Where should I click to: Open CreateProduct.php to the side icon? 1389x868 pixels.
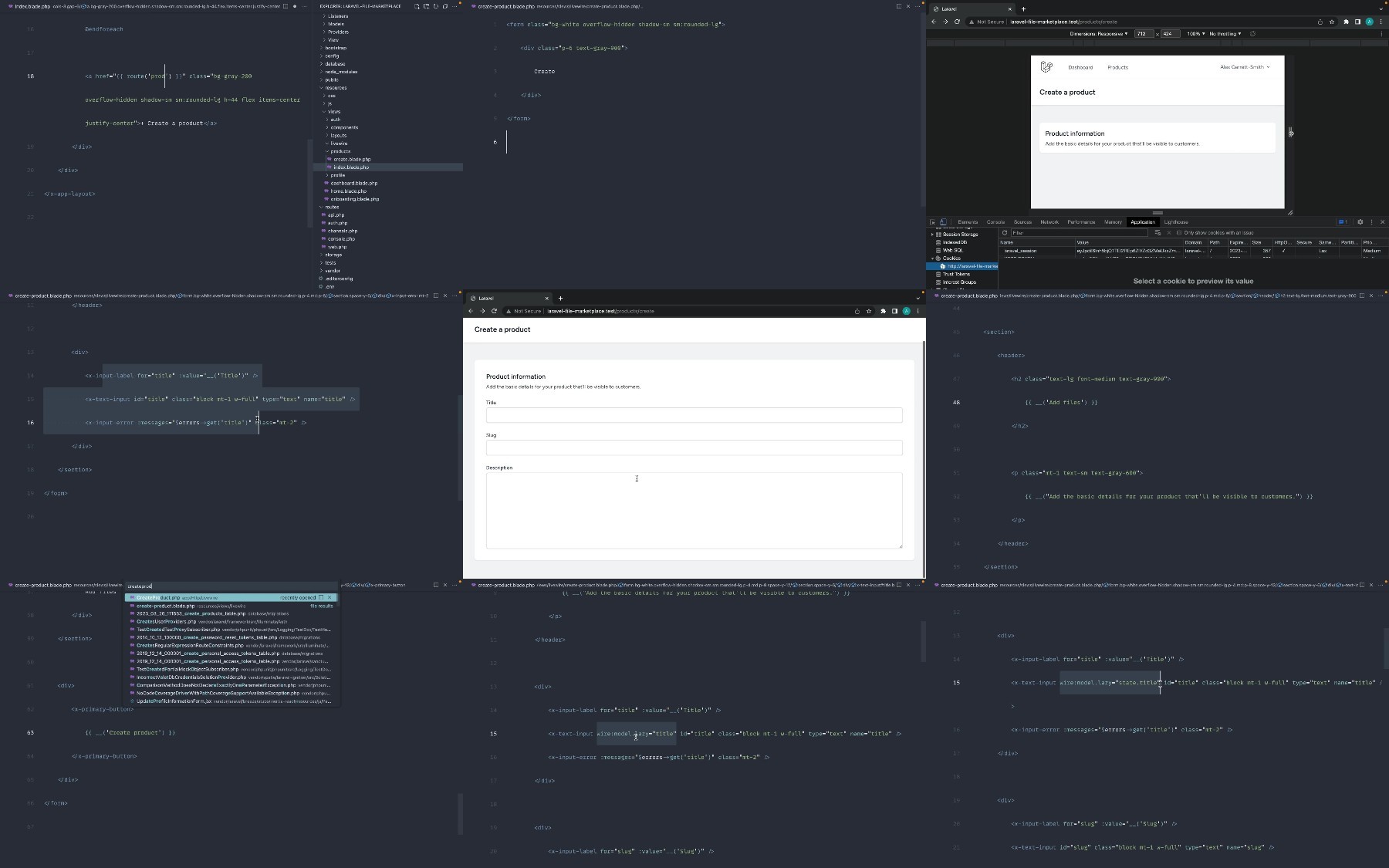[x=321, y=597]
